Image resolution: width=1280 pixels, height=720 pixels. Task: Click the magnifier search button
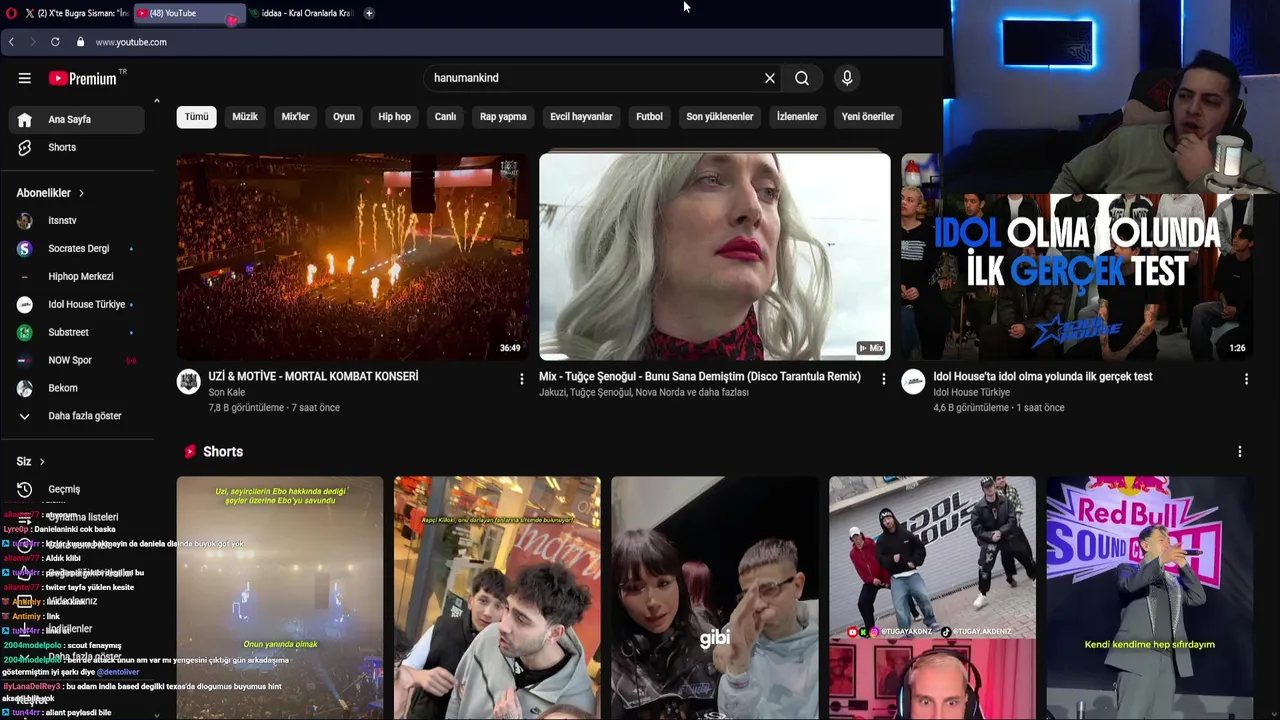802,78
